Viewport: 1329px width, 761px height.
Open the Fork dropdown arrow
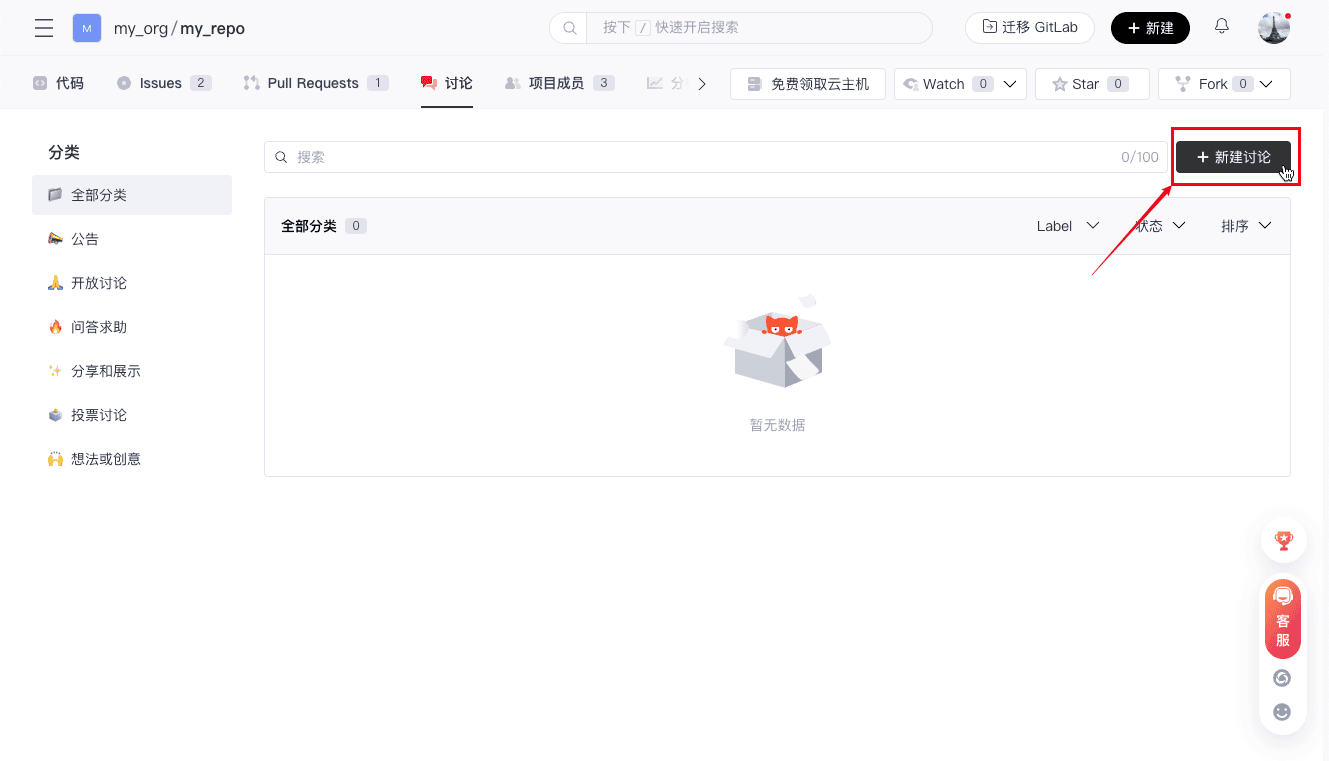1267,84
